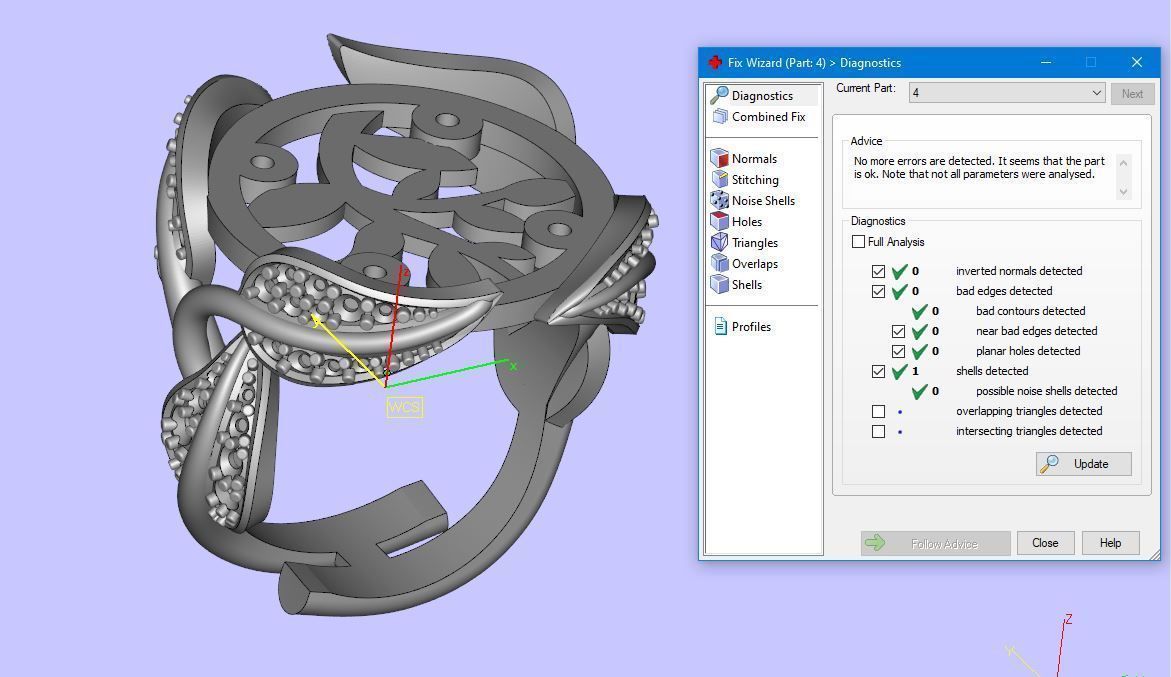This screenshot has width=1171, height=677.
Task: Click the Fix Wizard red cross icon
Action: pos(715,63)
